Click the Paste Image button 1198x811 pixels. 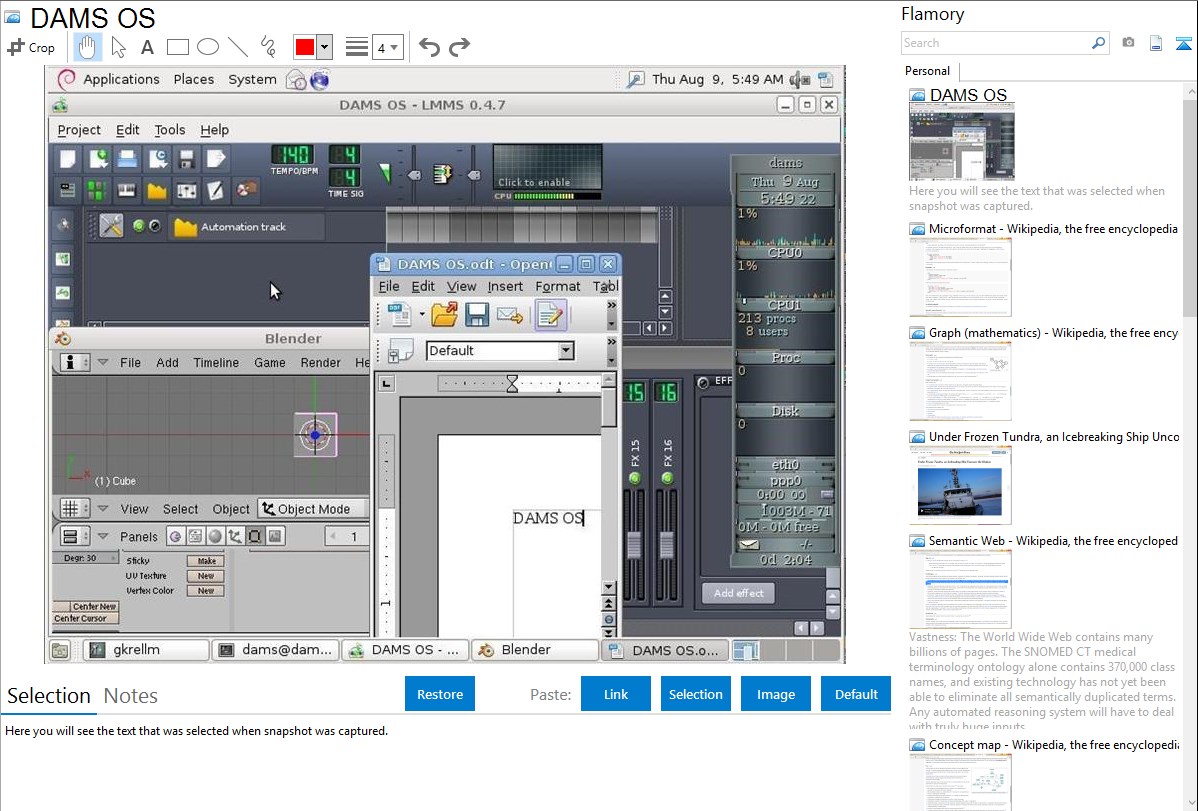tap(775, 694)
